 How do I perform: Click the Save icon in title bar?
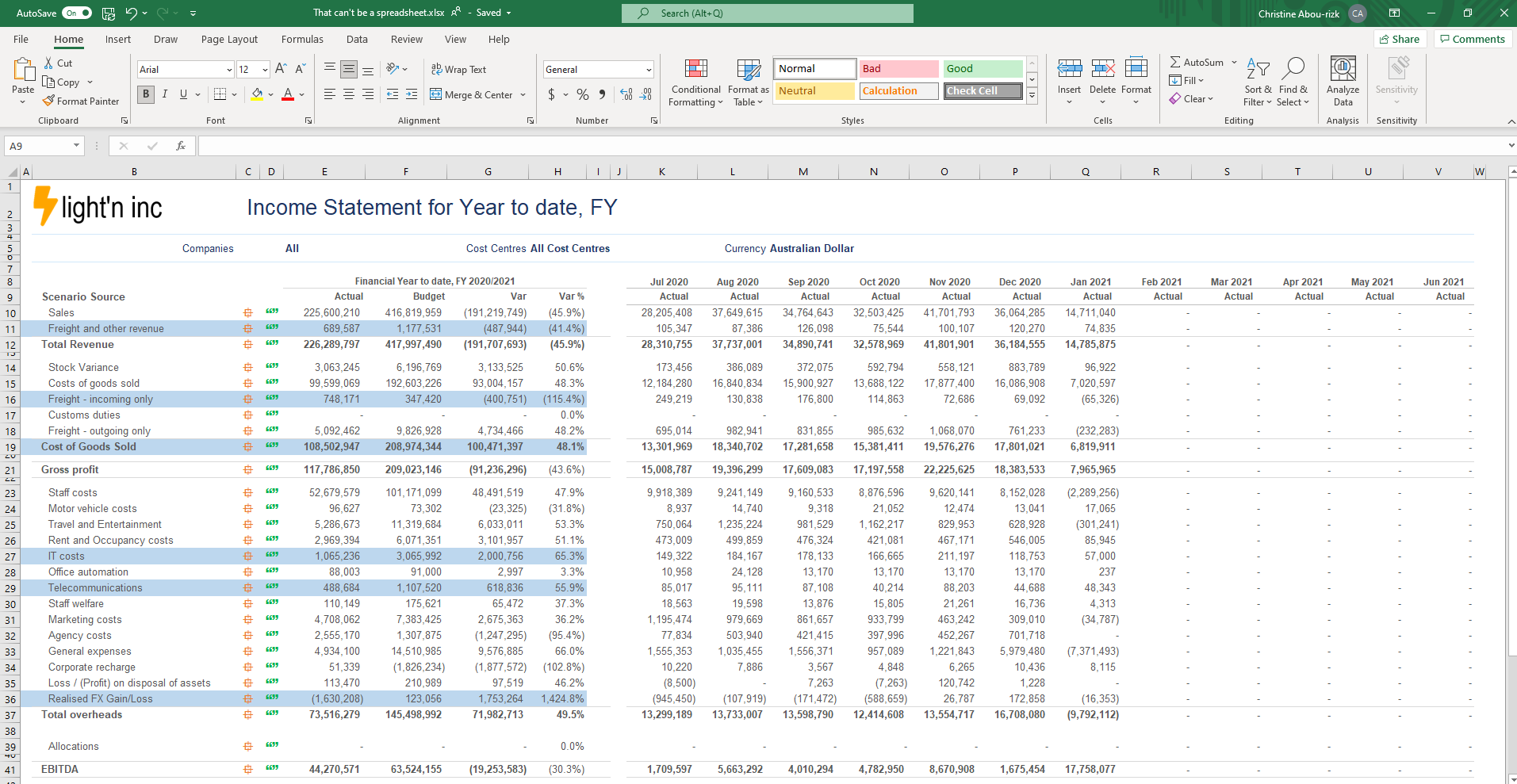point(109,13)
